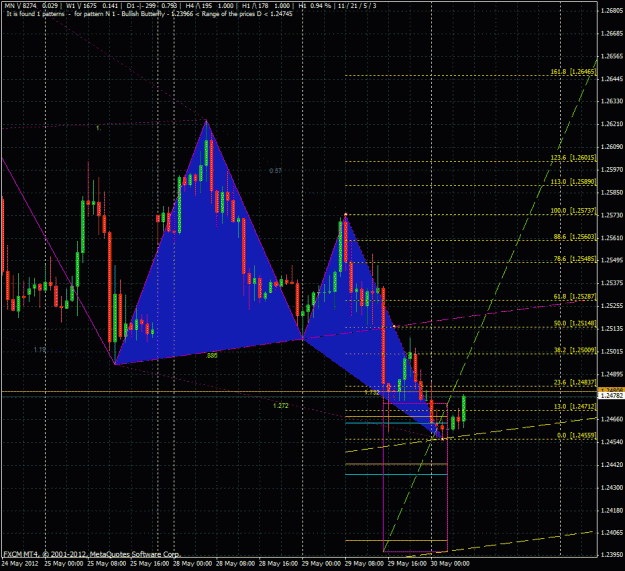Screen dimensions: 625x571
Task: Click the 1.26805 value on price axis
Action: click(611, 10)
